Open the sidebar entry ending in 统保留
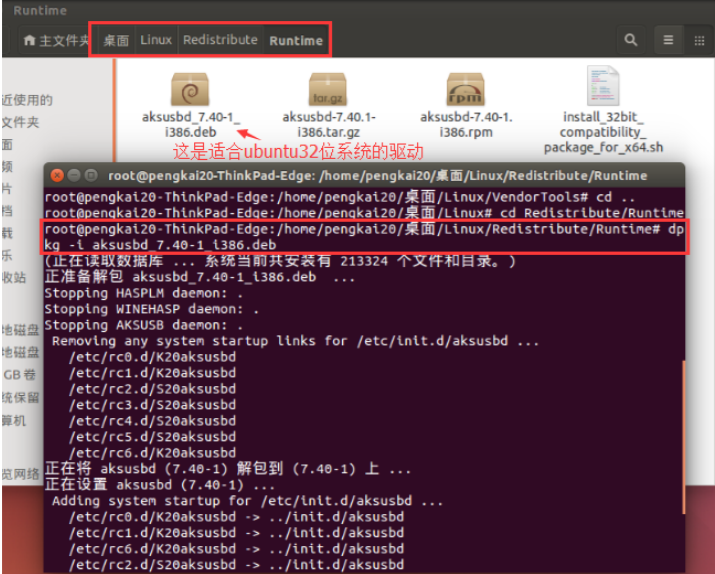The width and height of the screenshot is (715, 574). [21, 398]
